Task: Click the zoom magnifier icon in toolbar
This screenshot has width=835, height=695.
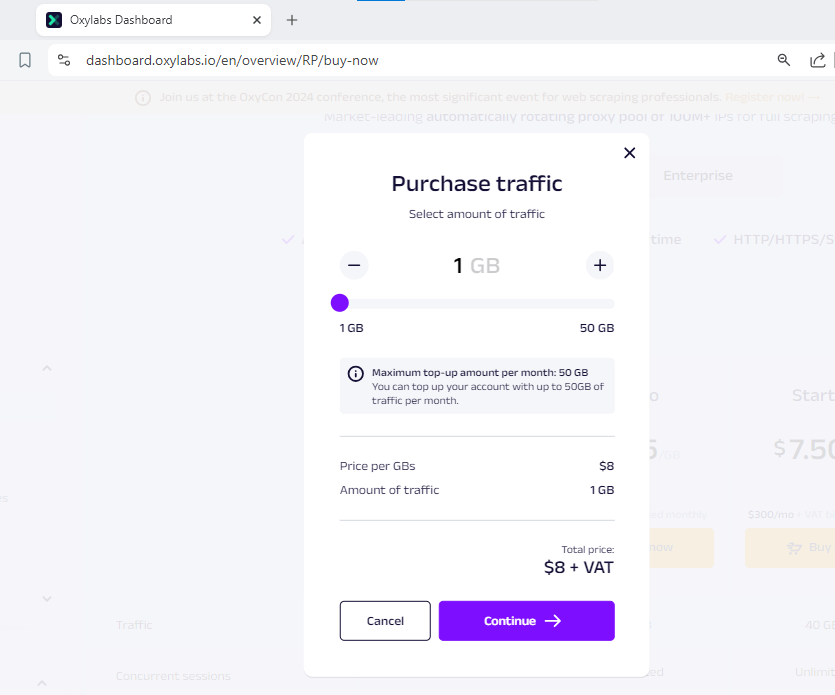Action: point(784,60)
